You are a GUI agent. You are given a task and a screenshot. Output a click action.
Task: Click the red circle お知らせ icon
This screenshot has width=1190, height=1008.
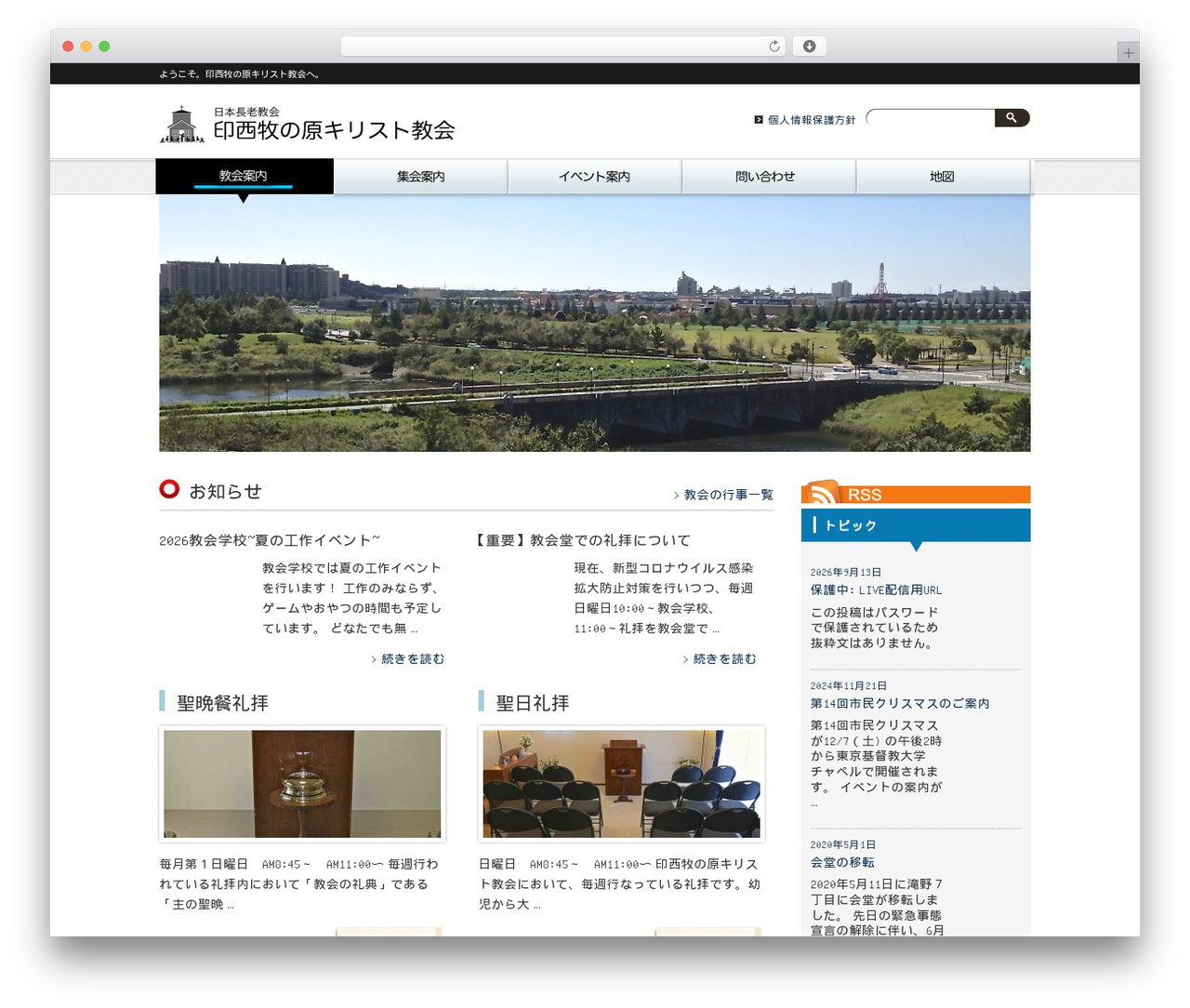coord(169,489)
